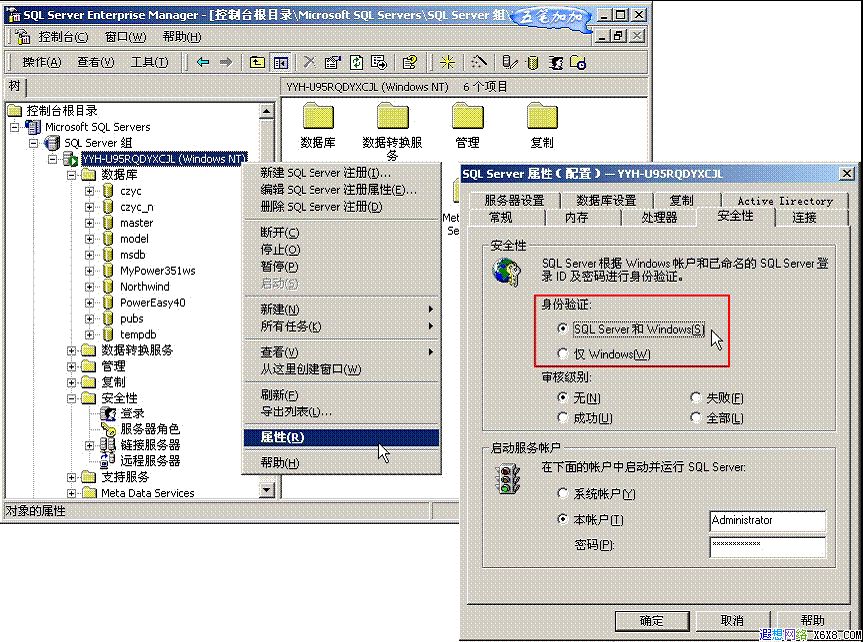Collapse the 数据库 folder in tree
The width and height of the screenshot is (863, 642).
[71, 175]
